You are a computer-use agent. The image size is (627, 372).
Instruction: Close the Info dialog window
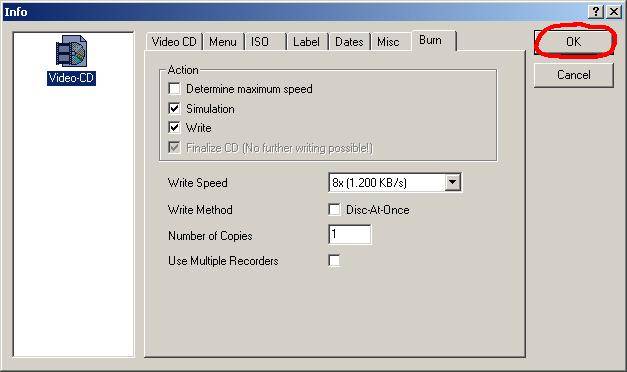(613, 12)
